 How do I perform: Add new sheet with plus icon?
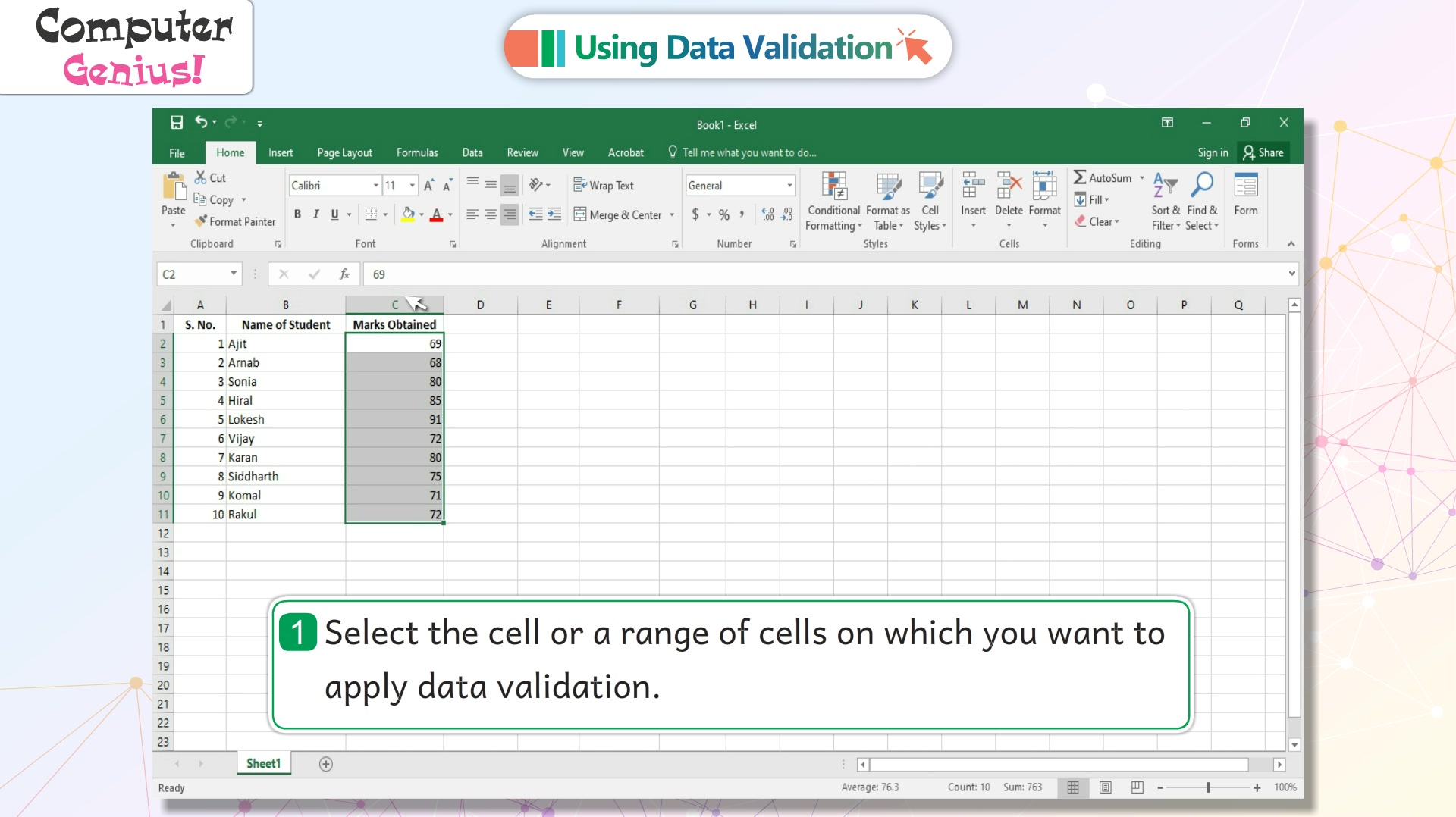(326, 764)
